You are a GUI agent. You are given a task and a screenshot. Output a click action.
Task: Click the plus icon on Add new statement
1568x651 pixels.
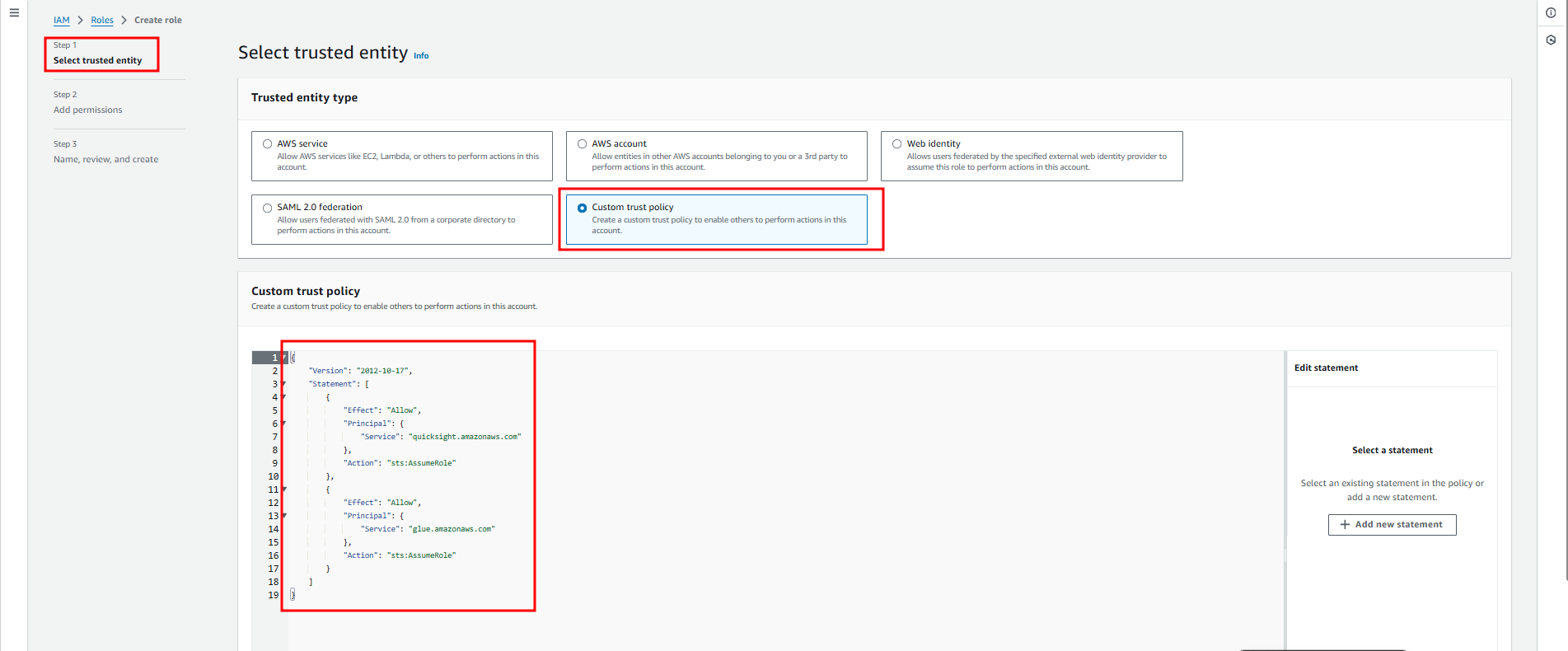pos(1345,525)
